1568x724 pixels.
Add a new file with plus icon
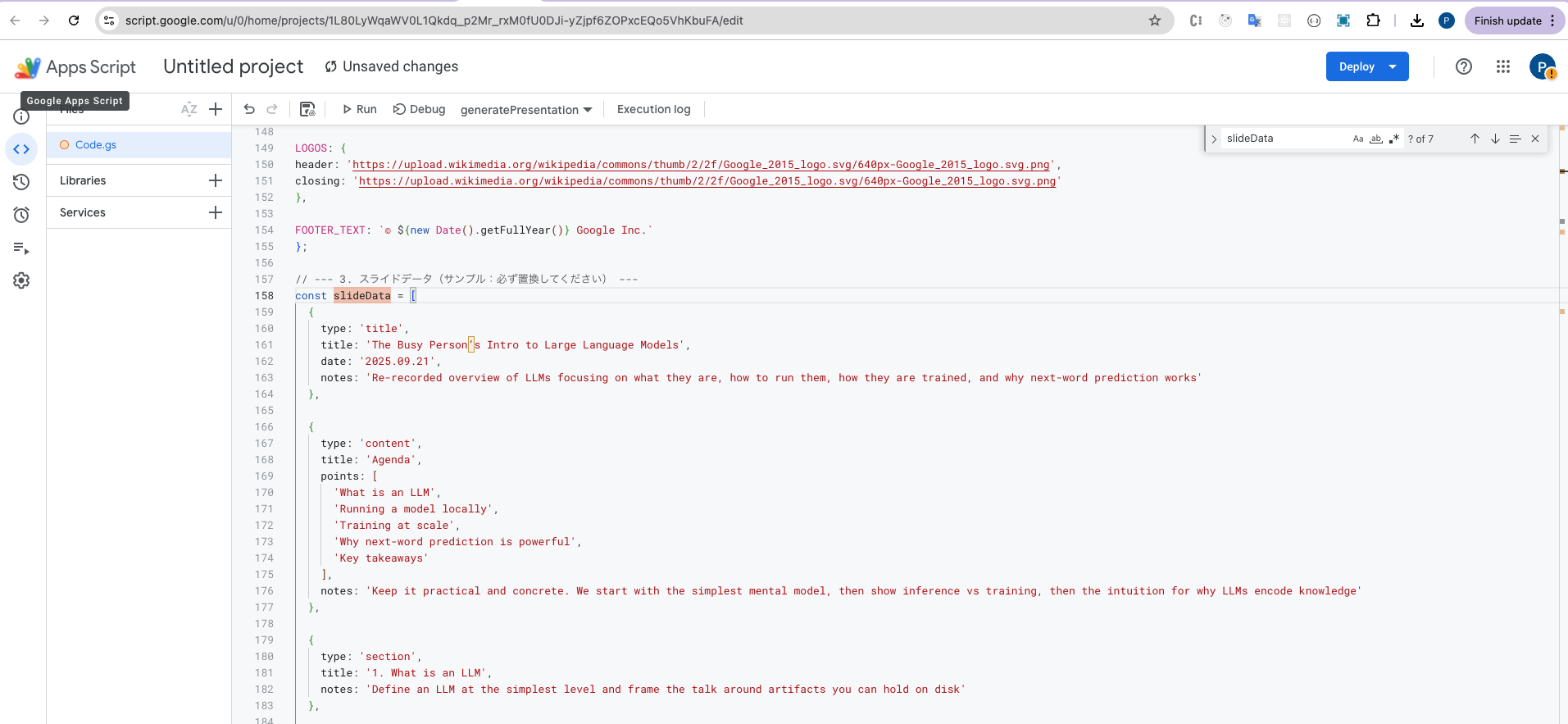[x=216, y=109]
